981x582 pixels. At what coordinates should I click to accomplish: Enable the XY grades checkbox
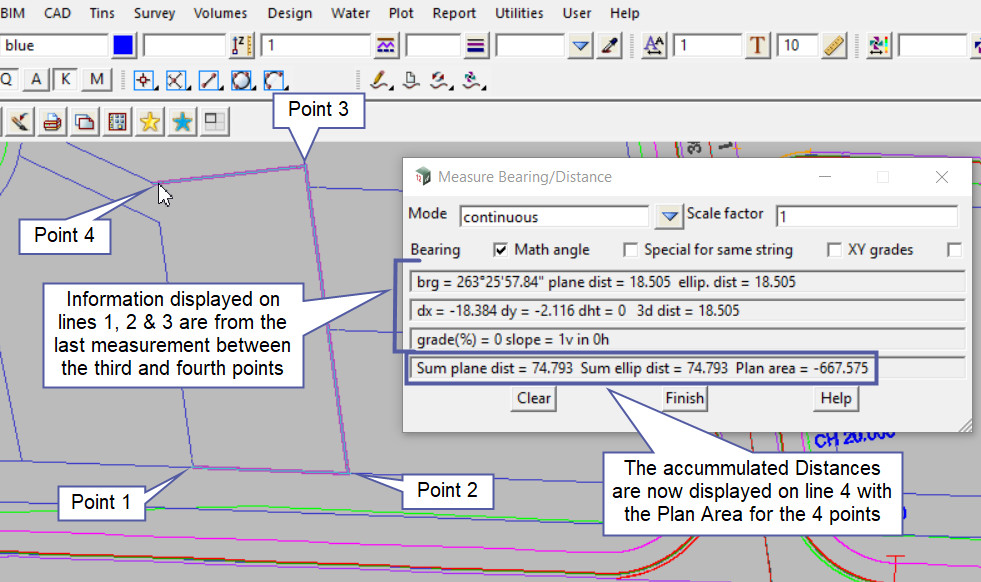click(x=834, y=250)
